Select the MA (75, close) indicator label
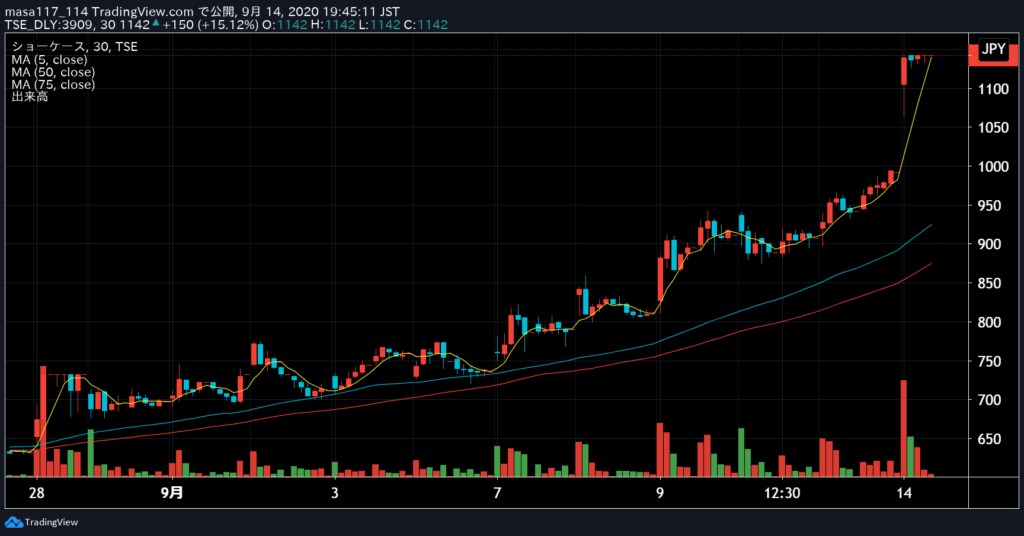1024x536 pixels. (x=53, y=84)
